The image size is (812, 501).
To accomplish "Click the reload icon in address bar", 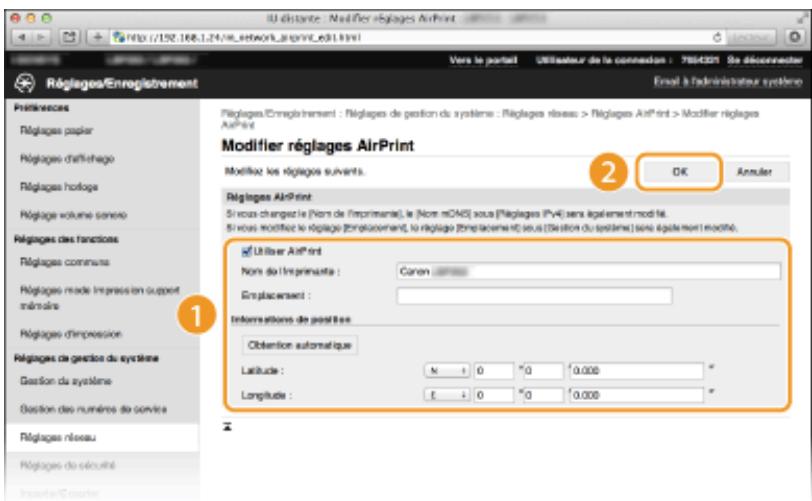I will [x=717, y=37].
